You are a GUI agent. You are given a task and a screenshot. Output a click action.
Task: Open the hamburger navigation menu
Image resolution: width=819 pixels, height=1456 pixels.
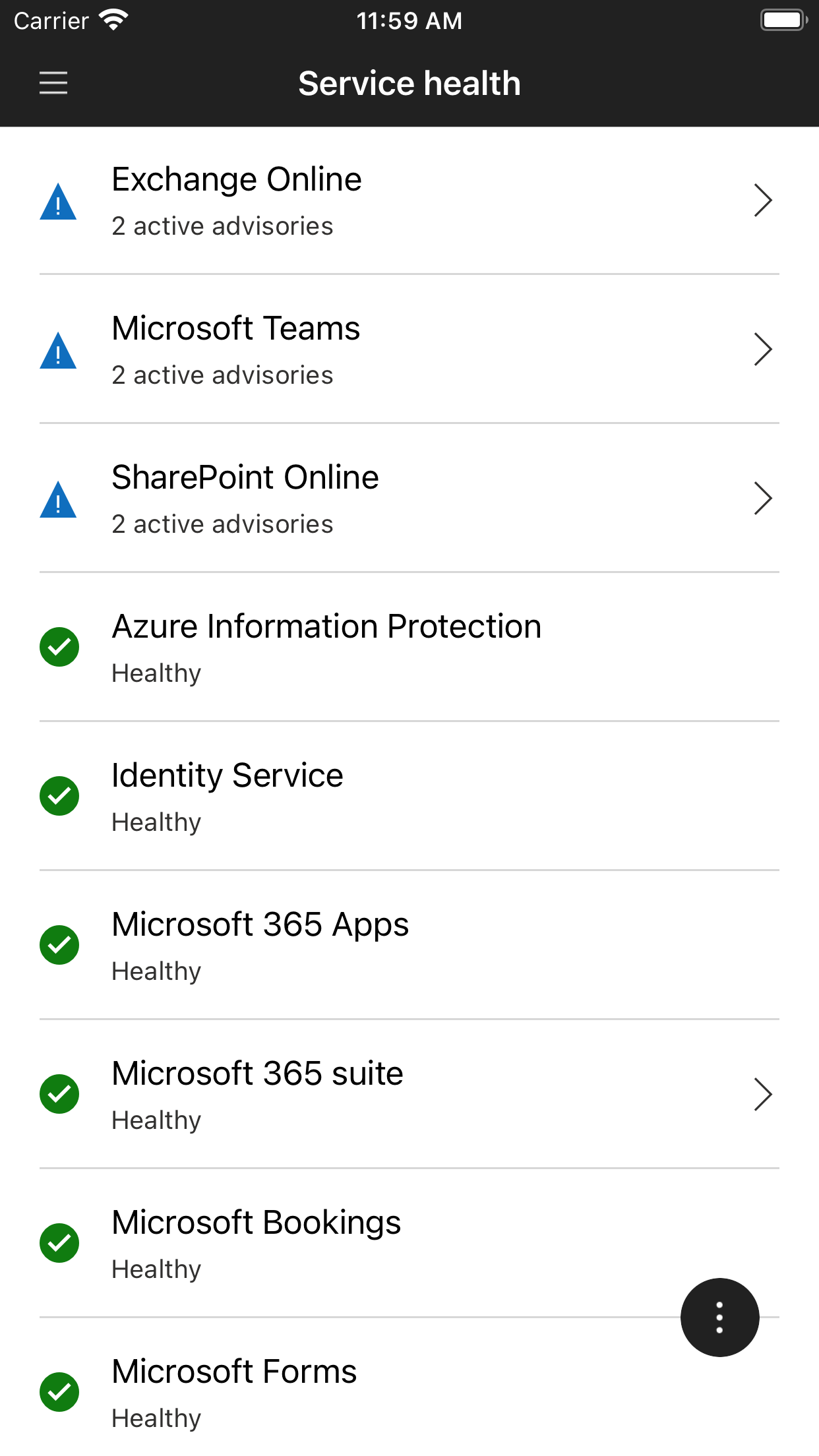point(53,83)
